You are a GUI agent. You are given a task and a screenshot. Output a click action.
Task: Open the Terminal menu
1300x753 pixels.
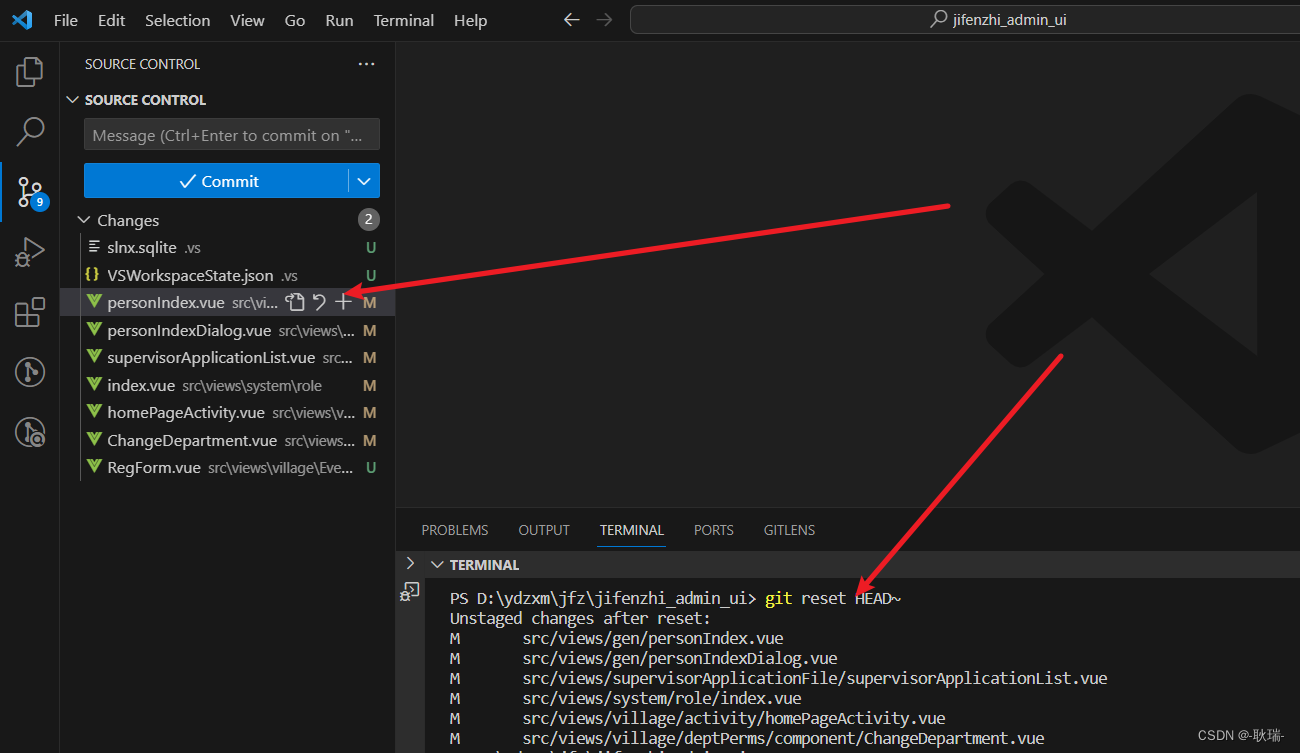[x=404, y=20]
